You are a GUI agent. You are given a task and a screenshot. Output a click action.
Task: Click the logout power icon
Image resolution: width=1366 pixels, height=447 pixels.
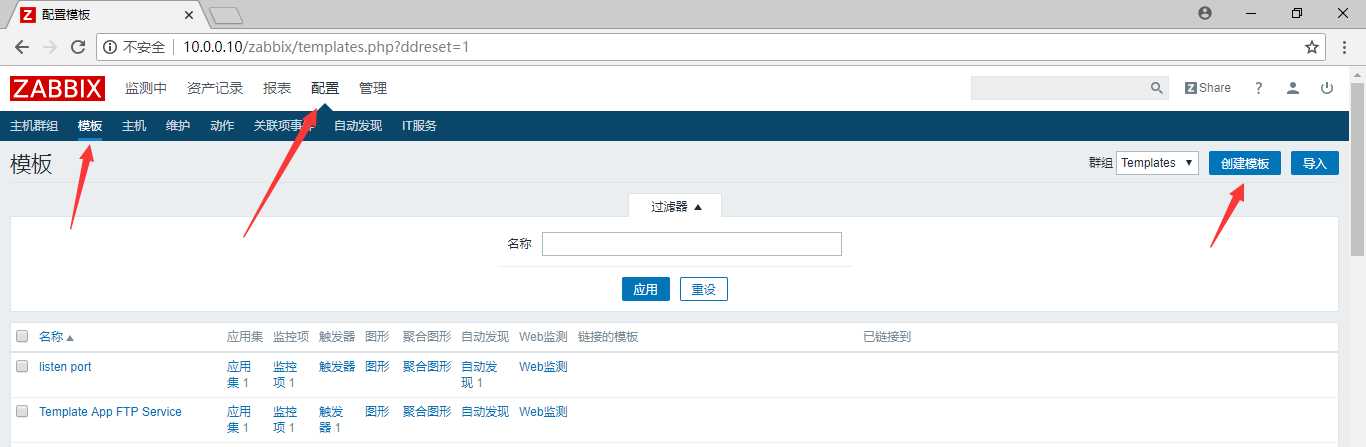pyautogui.click(x=1327, y=88)
